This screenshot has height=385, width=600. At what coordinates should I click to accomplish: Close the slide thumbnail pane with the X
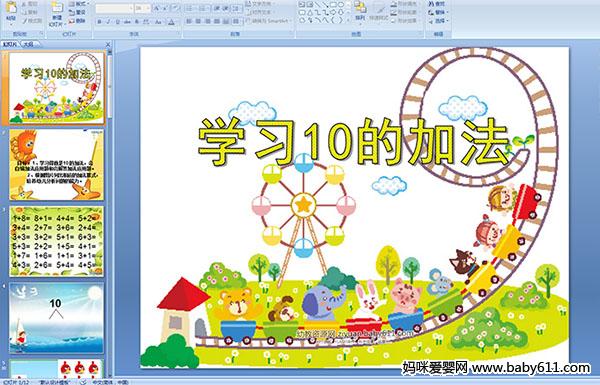tap(108, 44)
